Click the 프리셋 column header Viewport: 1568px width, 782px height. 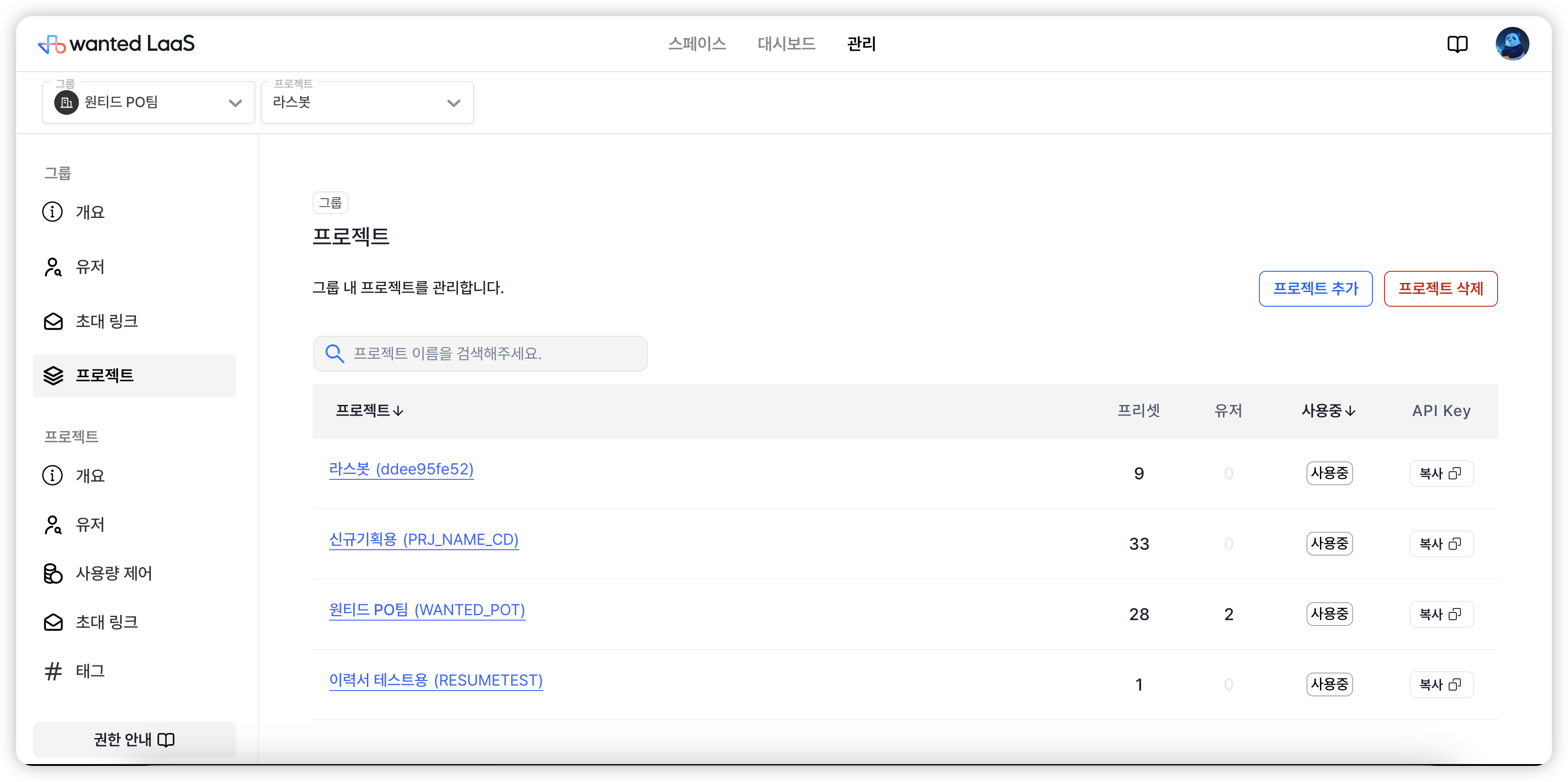click(x=1138, y=411)
